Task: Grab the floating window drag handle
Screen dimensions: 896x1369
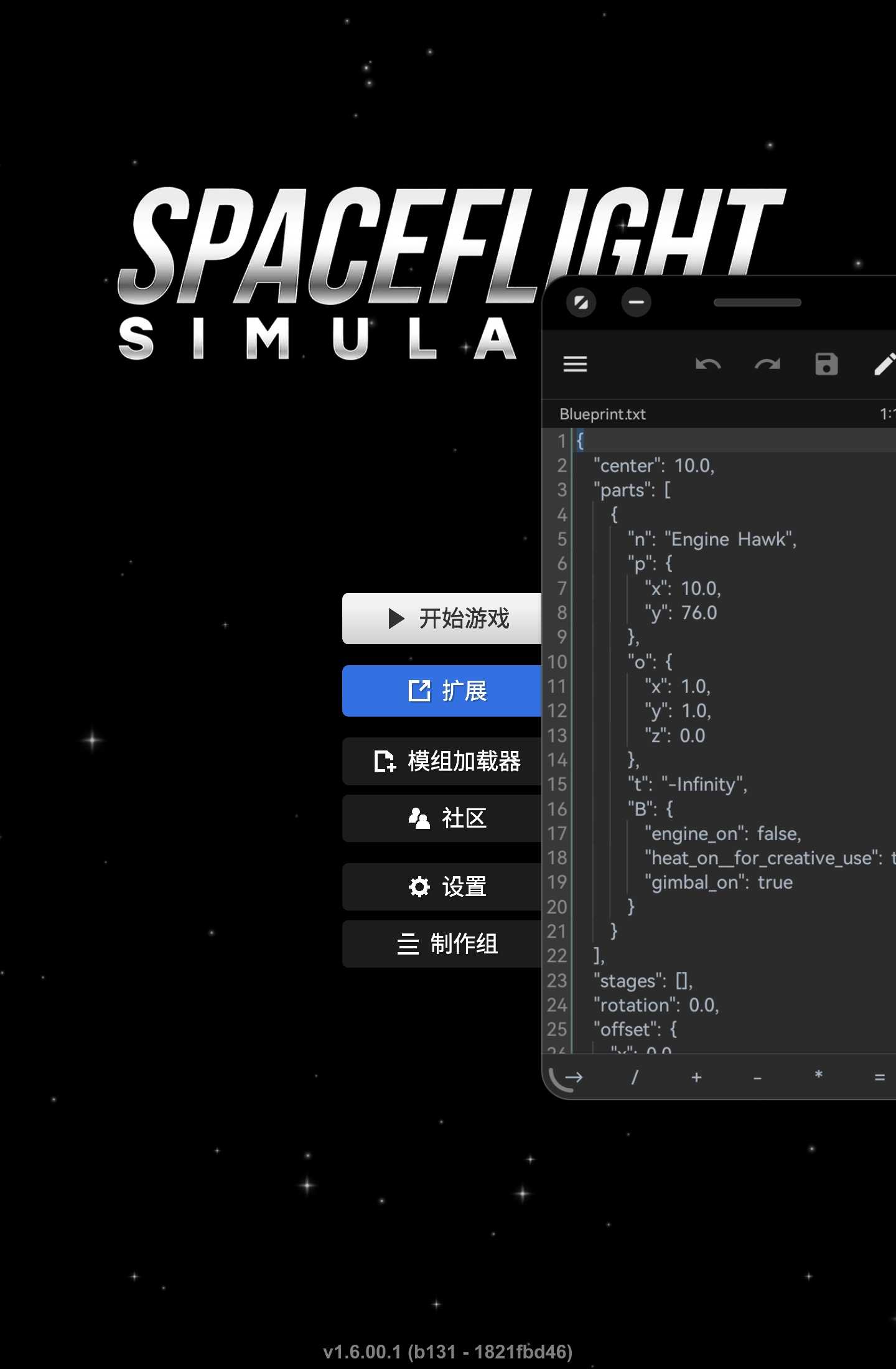Action: pos(757,302)
